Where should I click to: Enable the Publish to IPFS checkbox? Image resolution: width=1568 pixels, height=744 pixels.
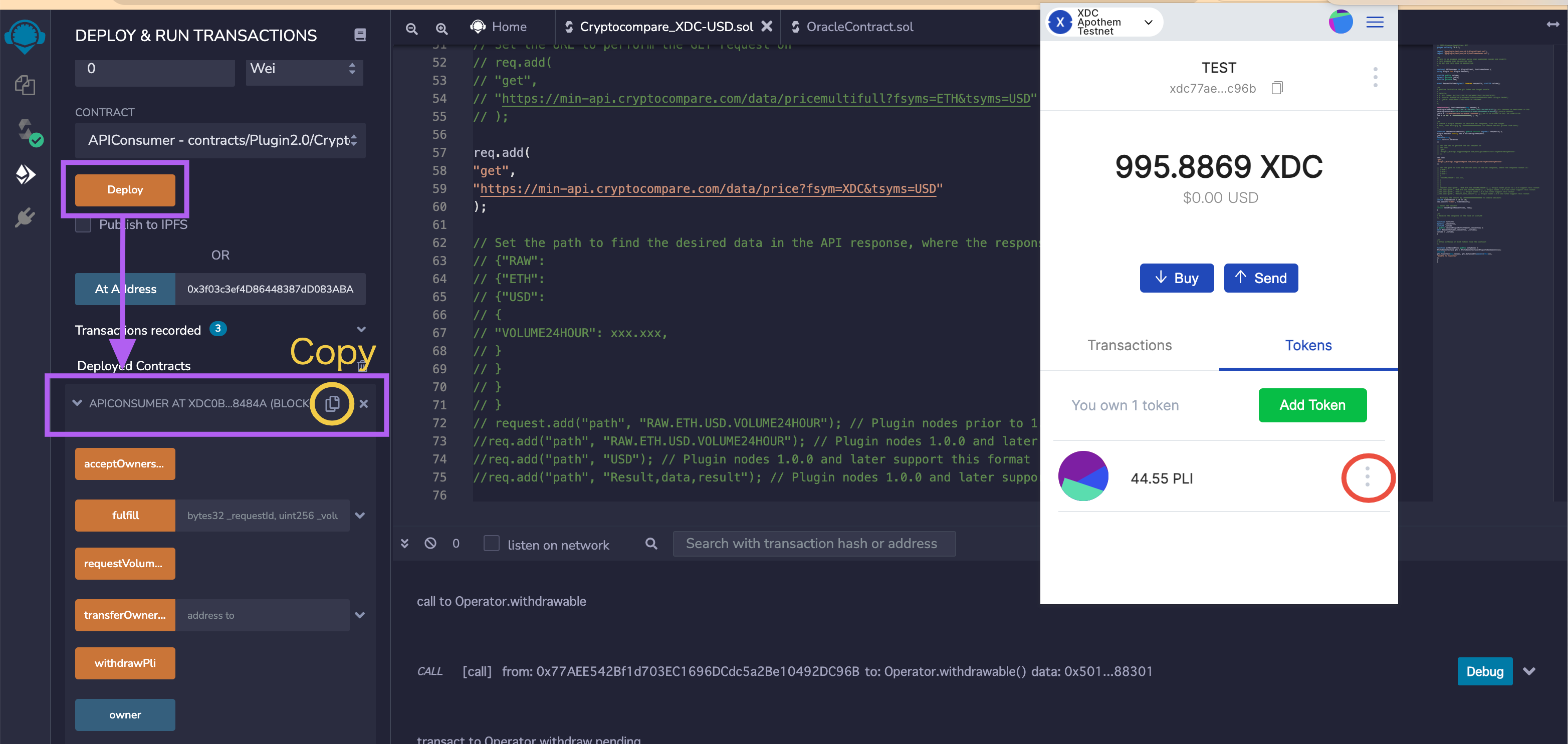point(83,224)
